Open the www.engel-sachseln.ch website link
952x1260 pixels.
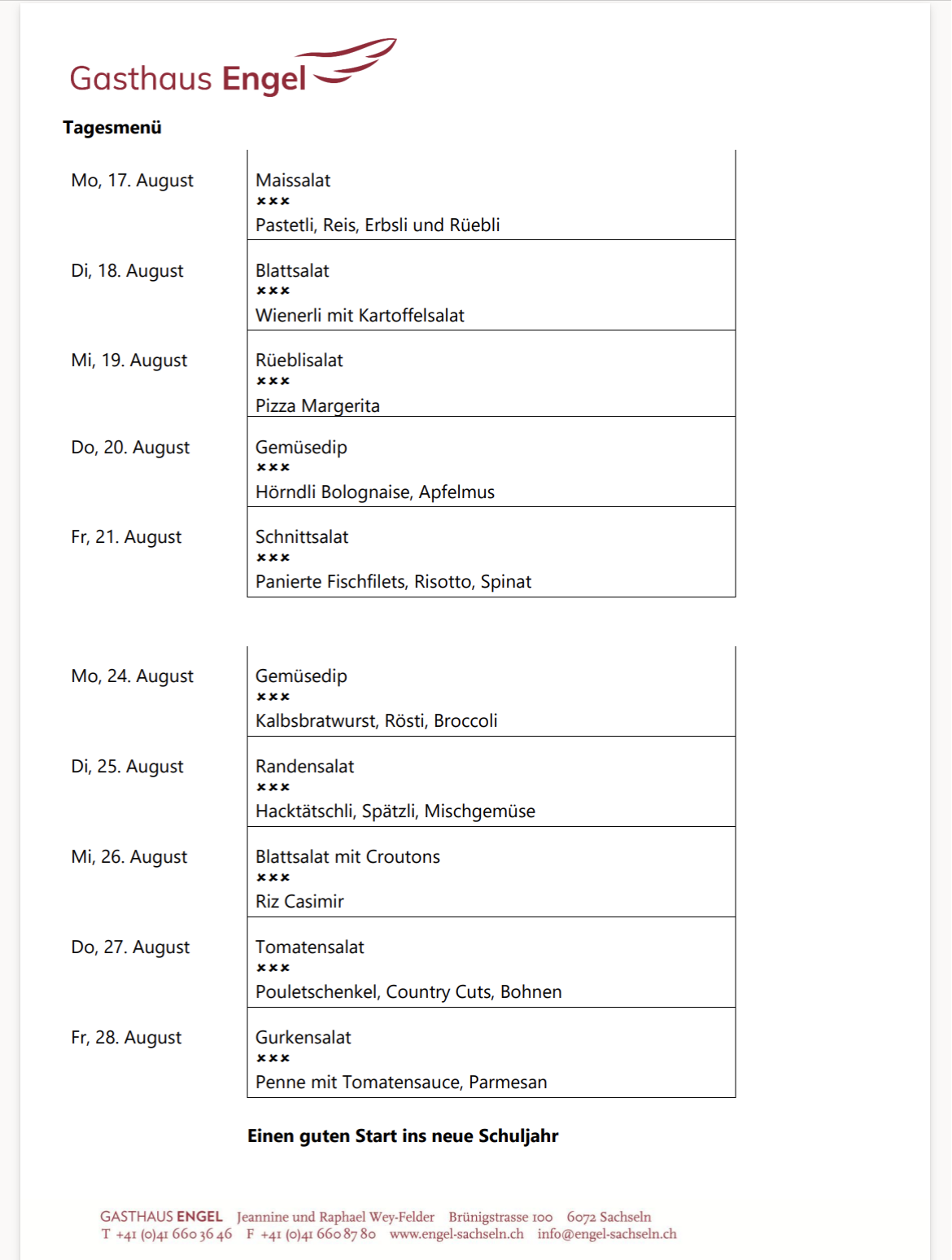coord(456,1234)
